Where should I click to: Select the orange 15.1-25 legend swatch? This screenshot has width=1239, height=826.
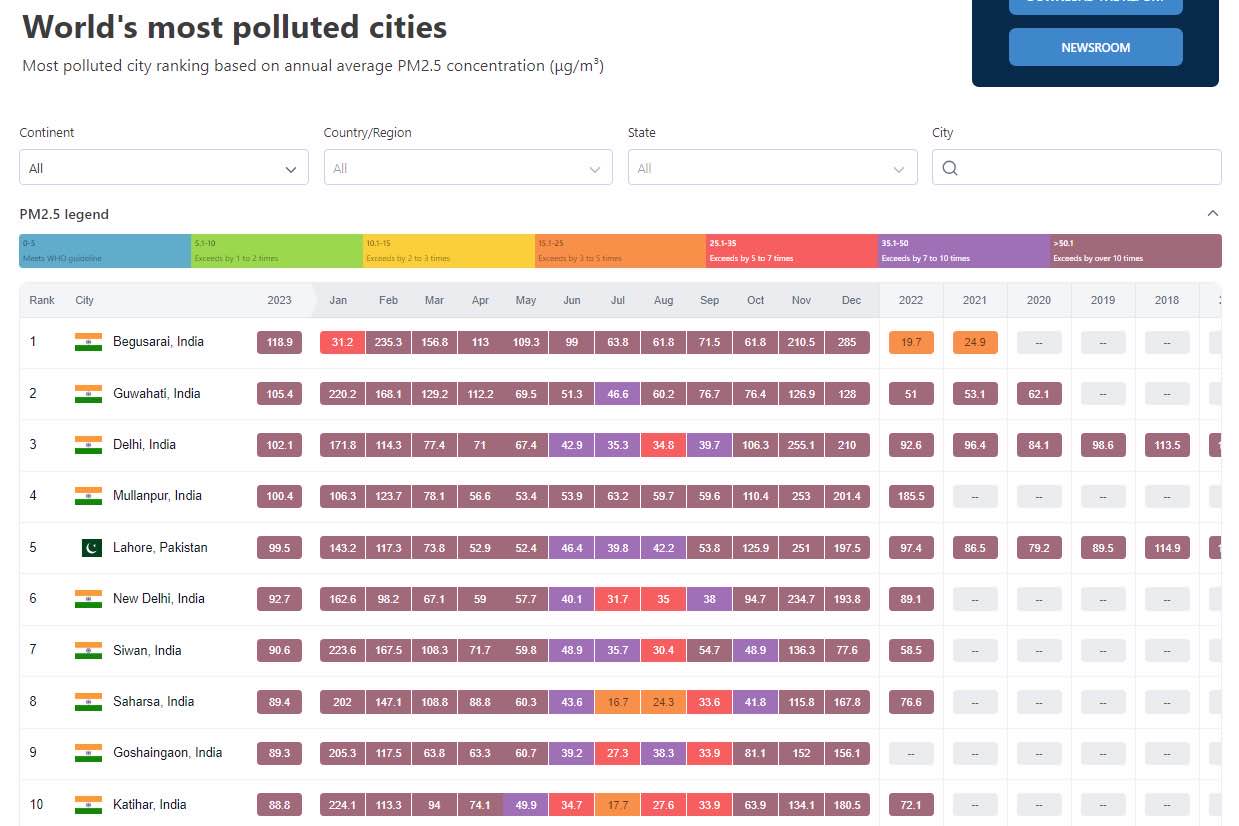click(620, 251)
